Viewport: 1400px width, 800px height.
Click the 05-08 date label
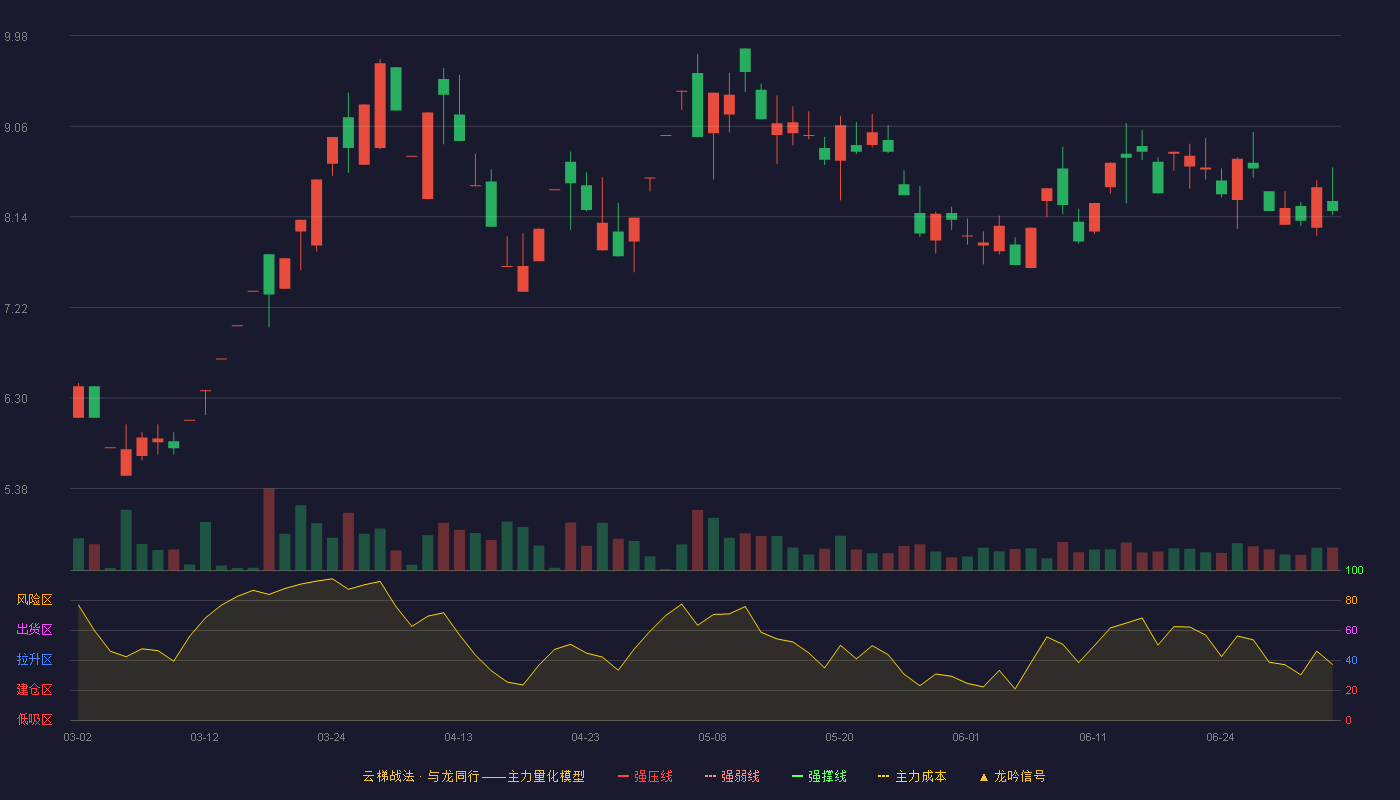coord(712,737)
